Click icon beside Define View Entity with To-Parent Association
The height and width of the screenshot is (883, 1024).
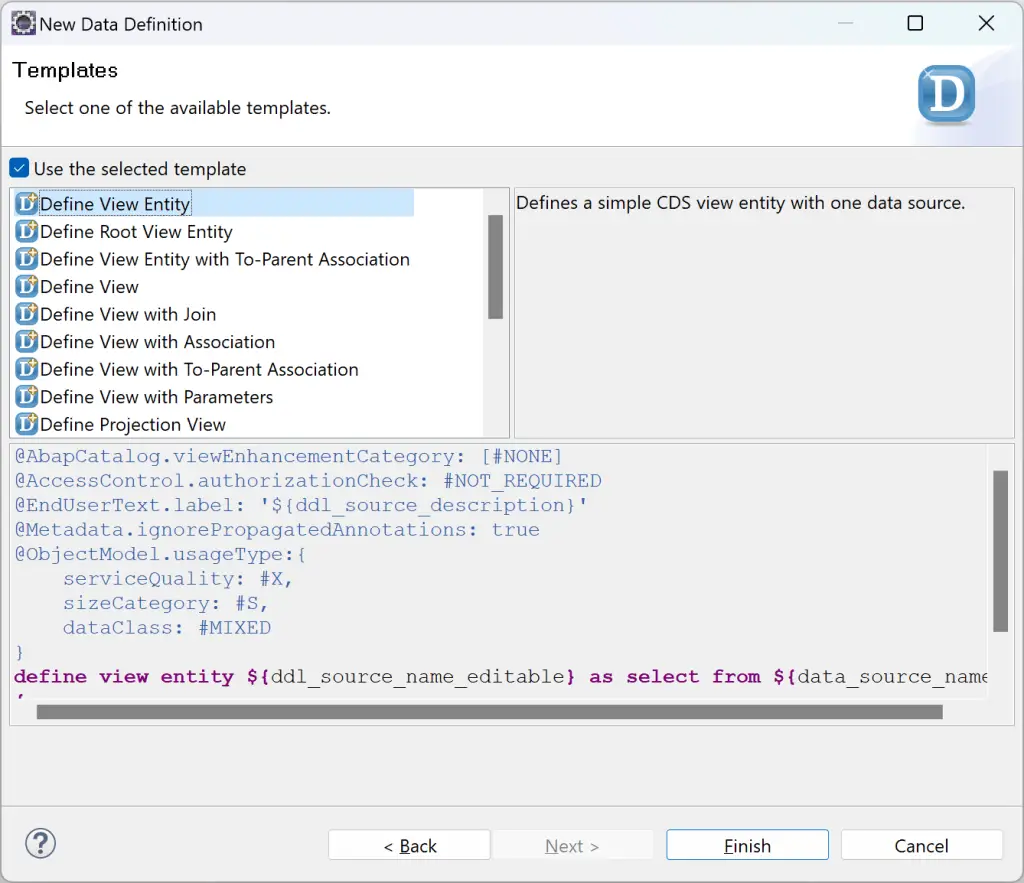[x=27, y=259]
